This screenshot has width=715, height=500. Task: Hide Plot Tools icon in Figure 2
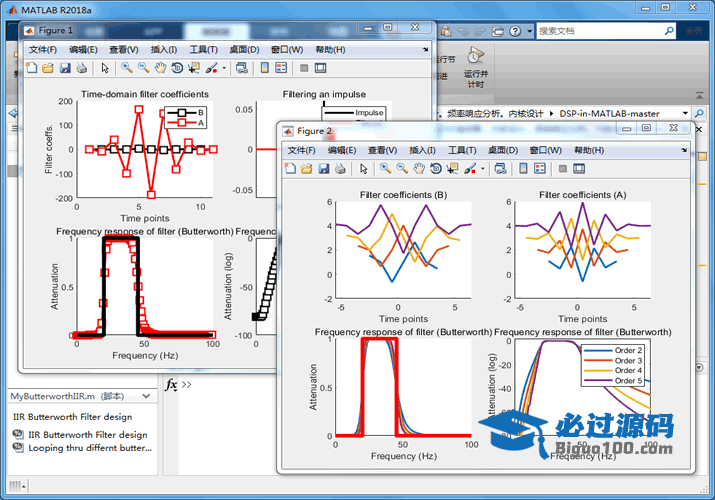point(563,169)
